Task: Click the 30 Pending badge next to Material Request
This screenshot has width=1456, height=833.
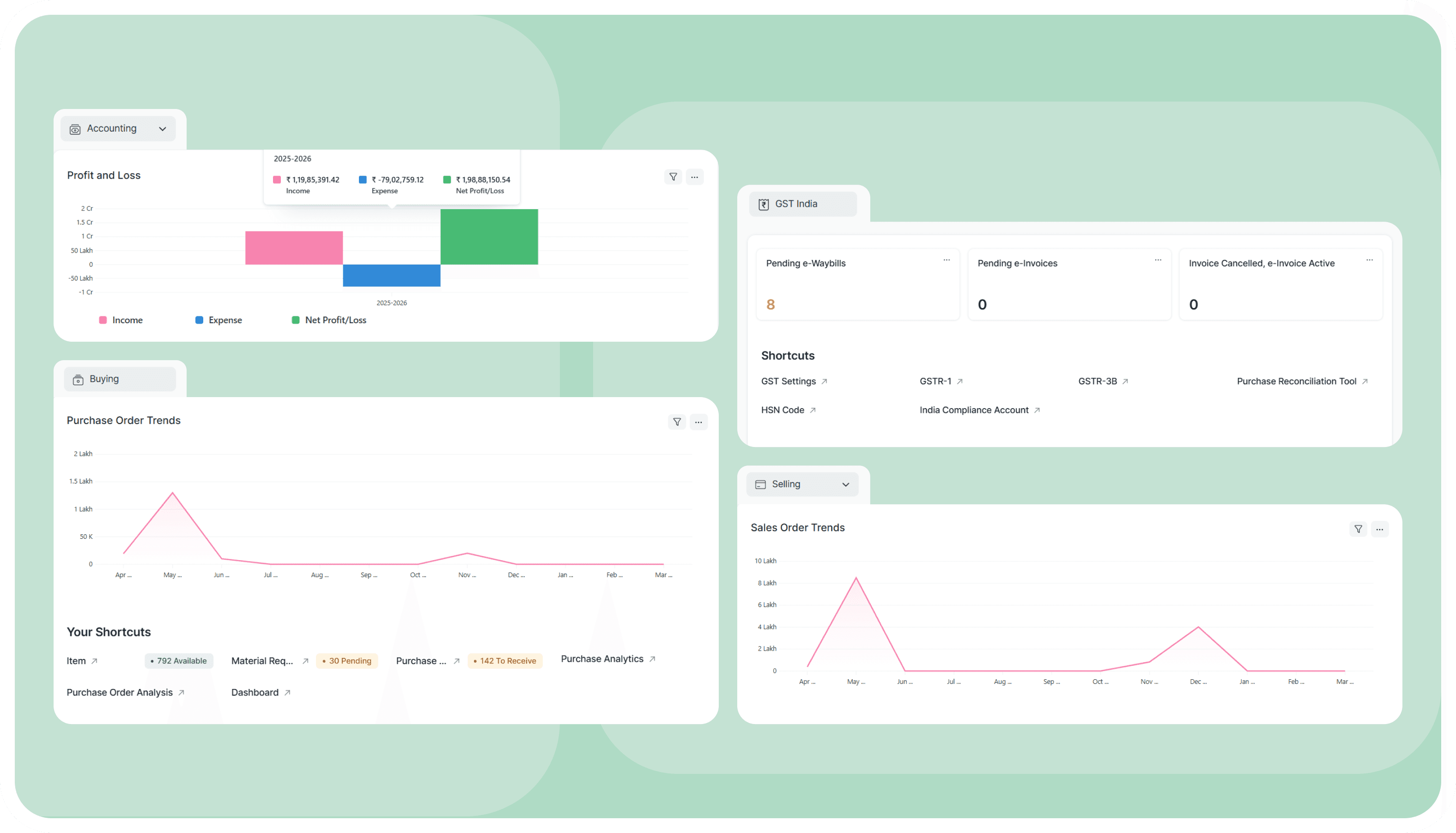Action: click(x=347, y=661)
